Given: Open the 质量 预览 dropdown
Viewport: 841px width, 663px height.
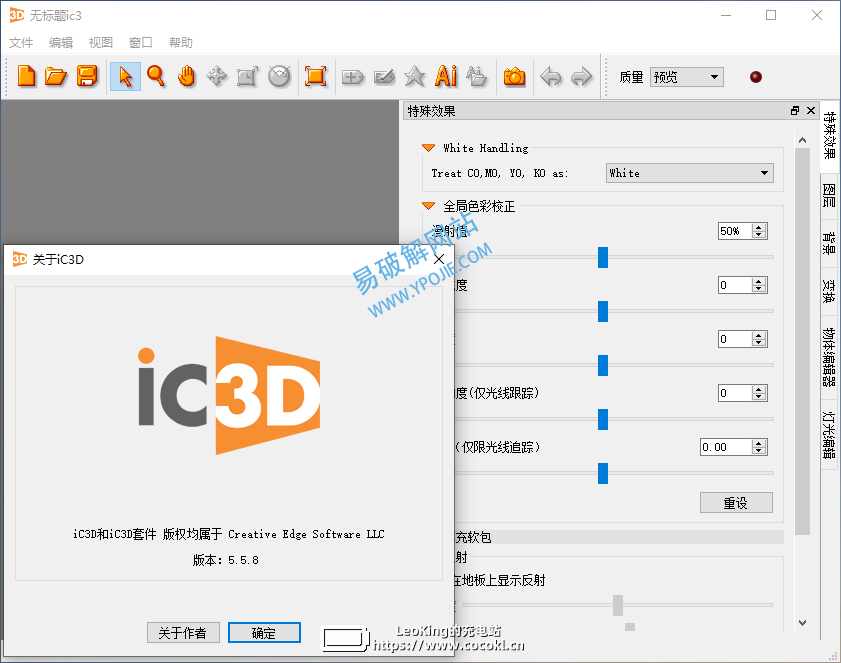Looking at the screenshot, I should 687,77.
